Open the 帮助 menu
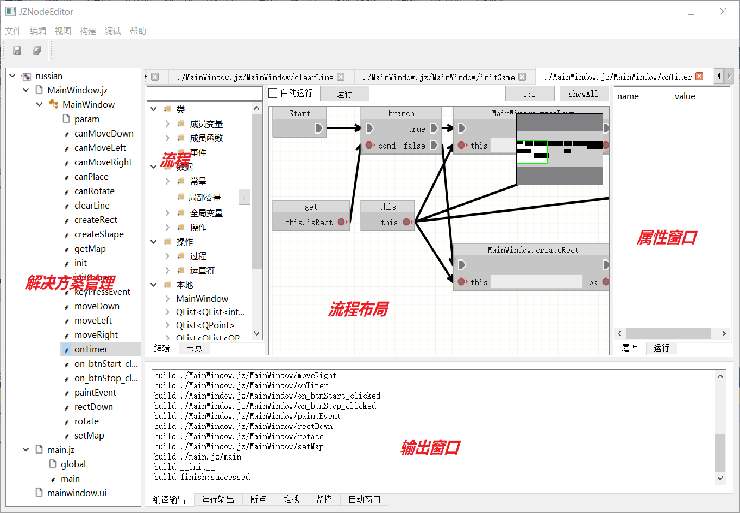The width and height of the screenshot is (740, 513). click(x=138, y=31)
